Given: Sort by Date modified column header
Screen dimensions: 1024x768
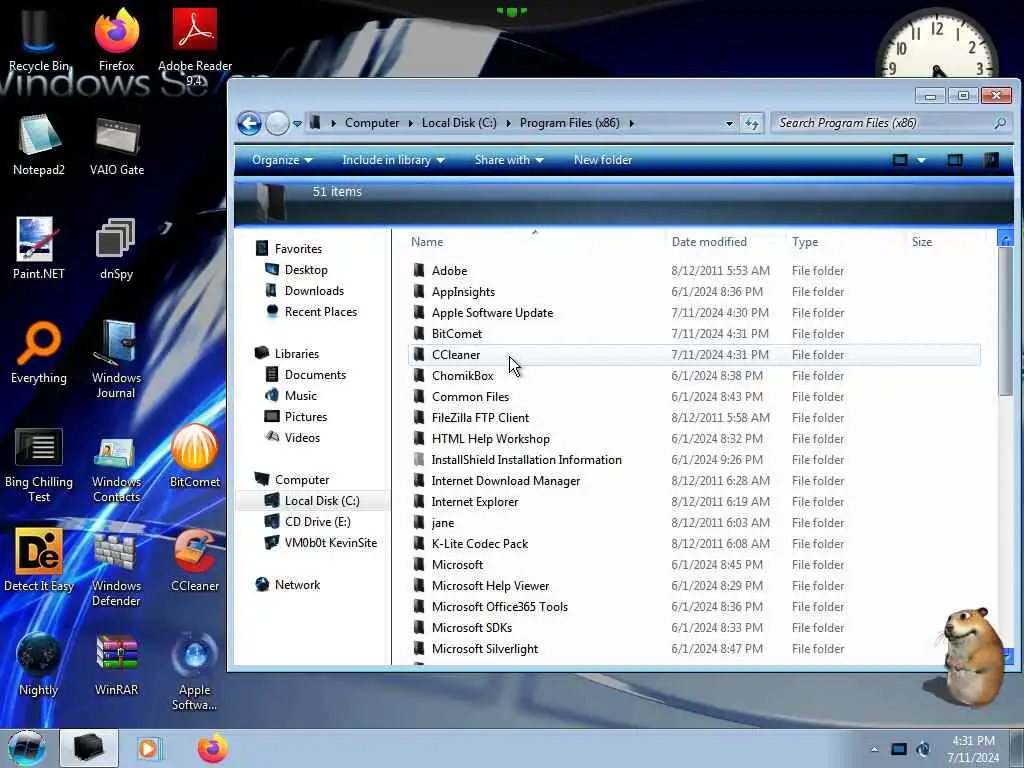Looking at the screenshot, I should (x=709, y=242).
